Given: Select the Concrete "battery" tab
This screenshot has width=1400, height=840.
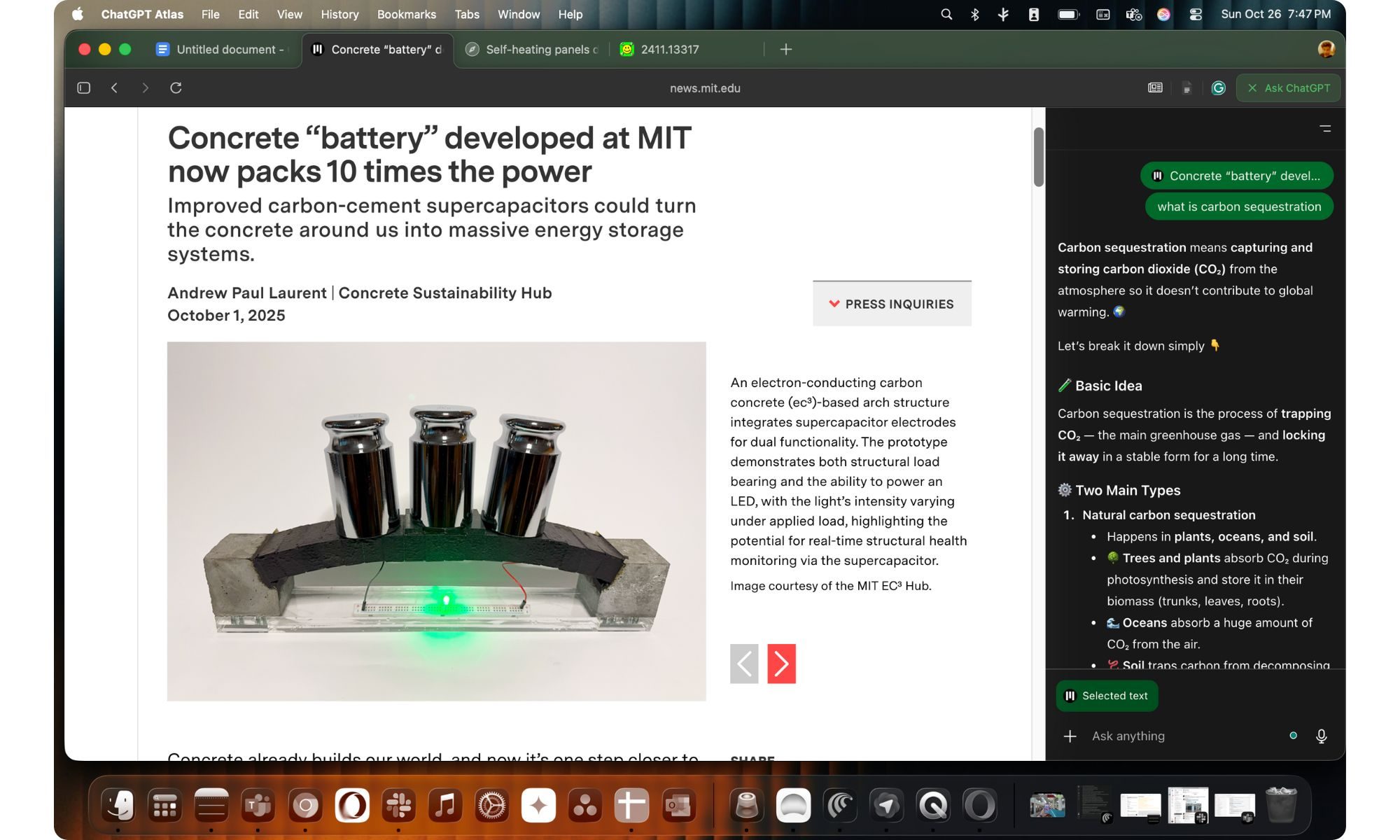Looking at the screenshot, I should (x=378, y=49).
